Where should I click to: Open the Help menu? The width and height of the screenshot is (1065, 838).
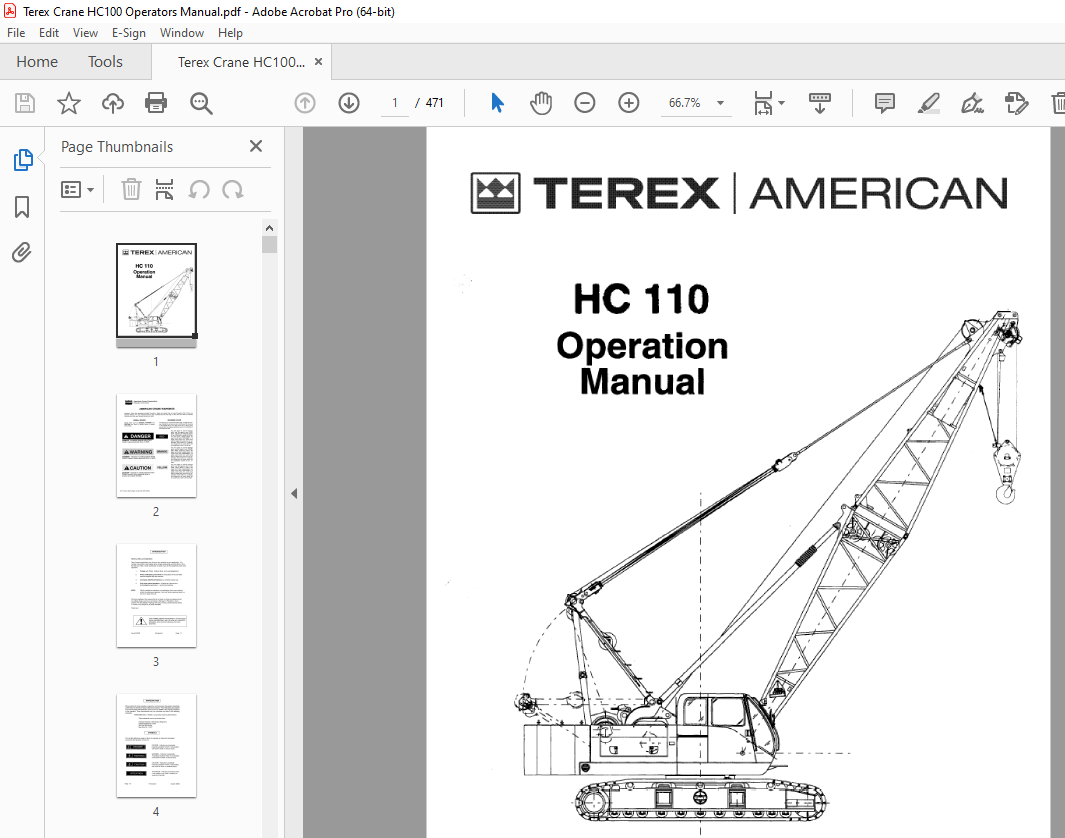coord(230,33)
